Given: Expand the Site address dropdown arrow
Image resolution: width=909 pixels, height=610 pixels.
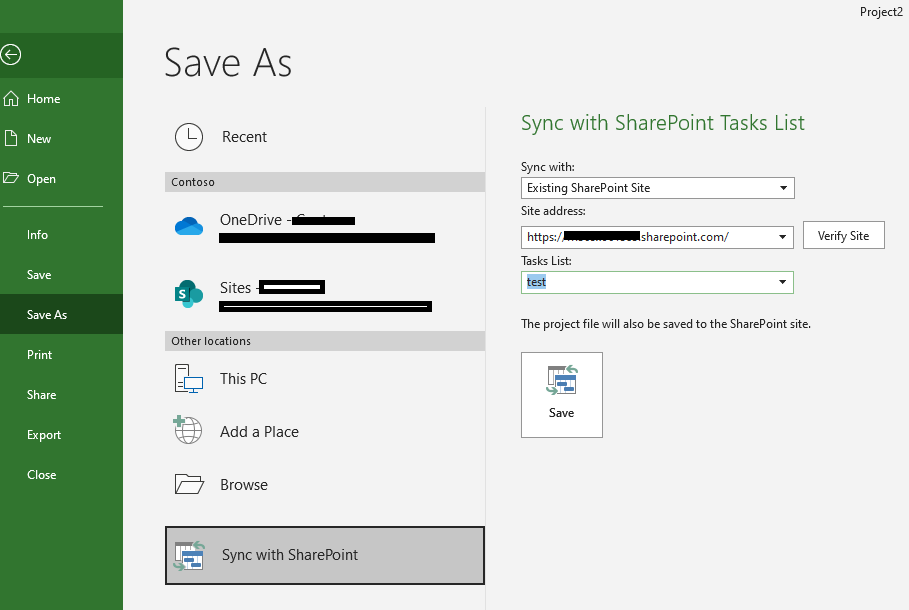Looking at the screenshot, I should click(x=783, y=237).
